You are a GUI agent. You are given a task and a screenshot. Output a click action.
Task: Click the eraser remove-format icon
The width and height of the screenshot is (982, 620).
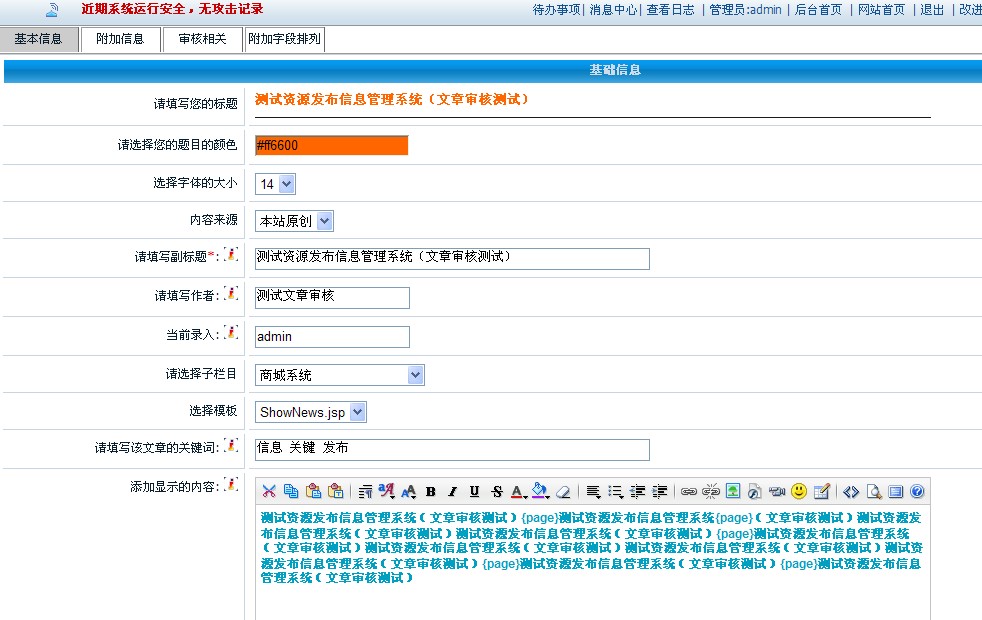click(x=563, y=492)
